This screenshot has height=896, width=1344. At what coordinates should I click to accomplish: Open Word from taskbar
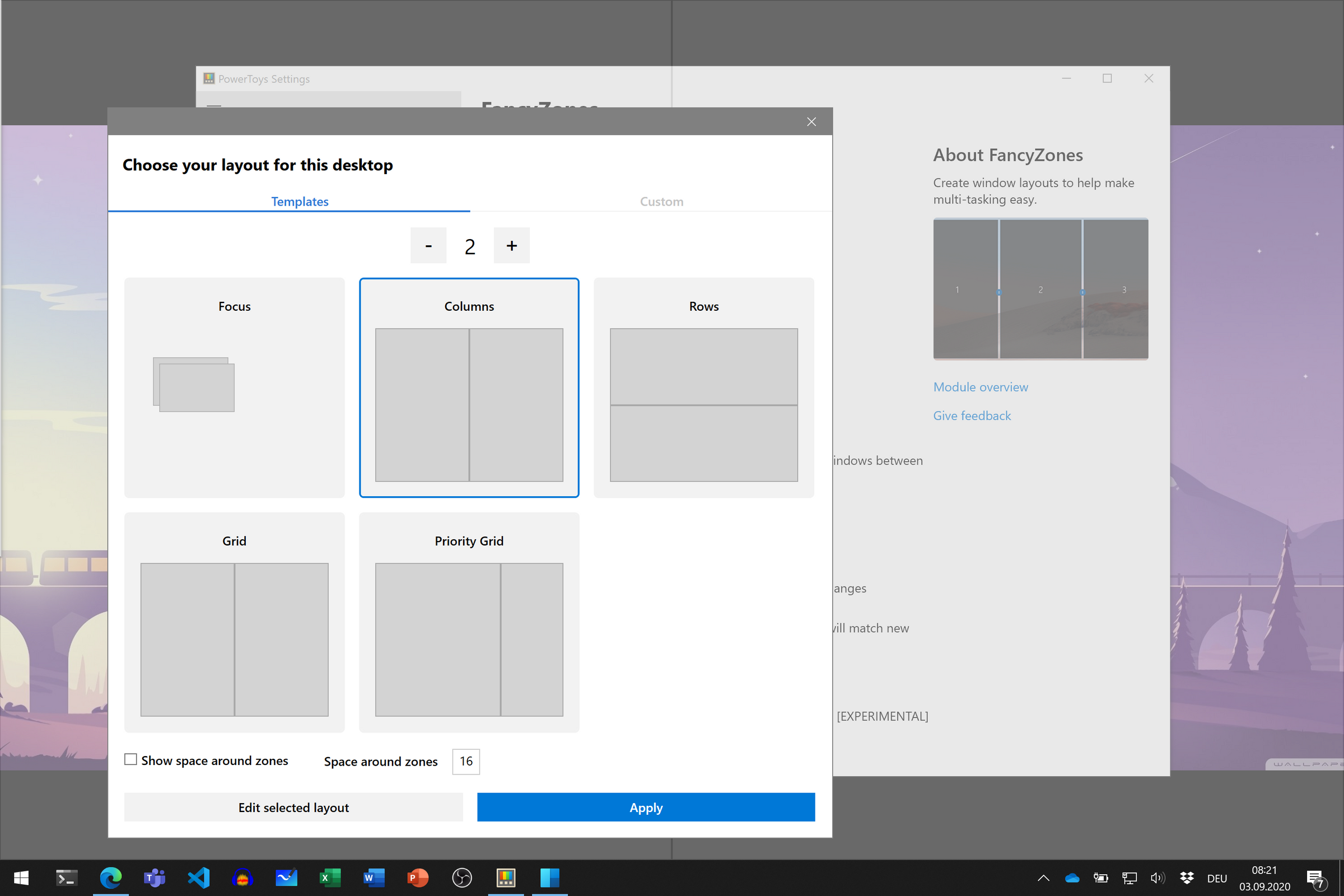pos(374,878)
